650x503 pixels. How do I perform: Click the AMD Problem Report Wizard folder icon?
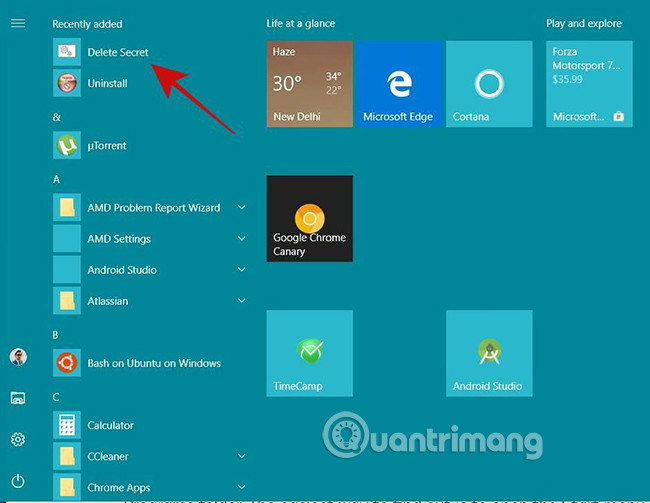point(67,207)
